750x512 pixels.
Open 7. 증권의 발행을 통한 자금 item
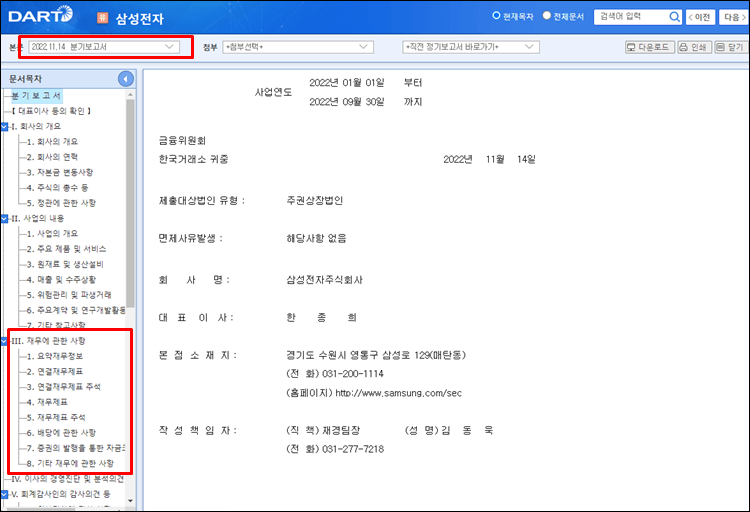[76, 448]
